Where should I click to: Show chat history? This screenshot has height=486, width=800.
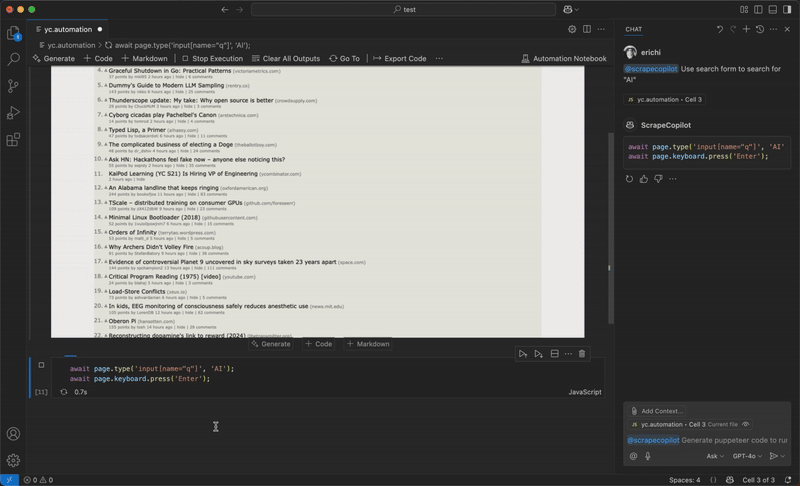[760, 29]
